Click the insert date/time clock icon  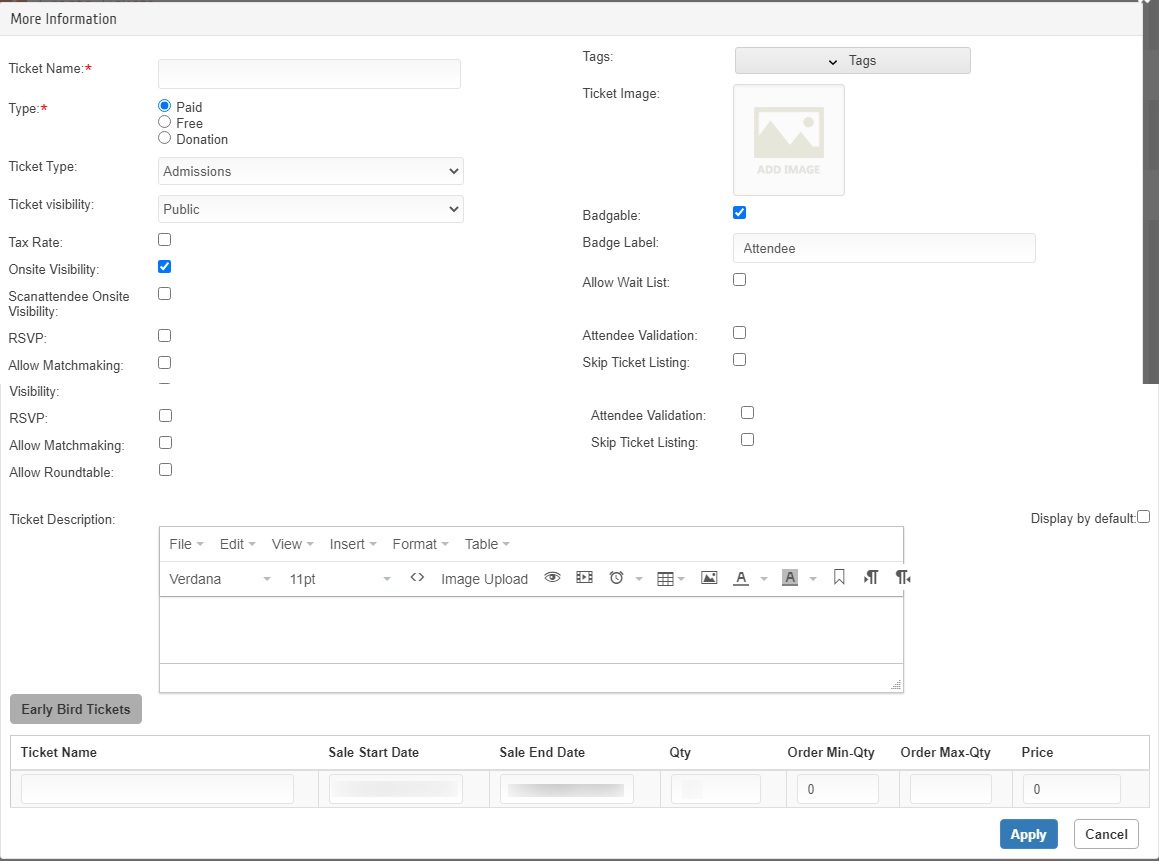pos(616,578)
